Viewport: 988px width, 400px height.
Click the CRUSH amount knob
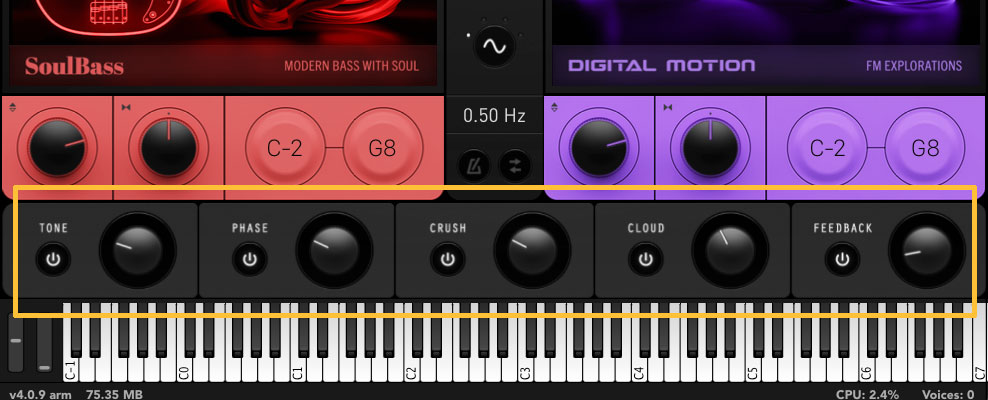[532, 250]
